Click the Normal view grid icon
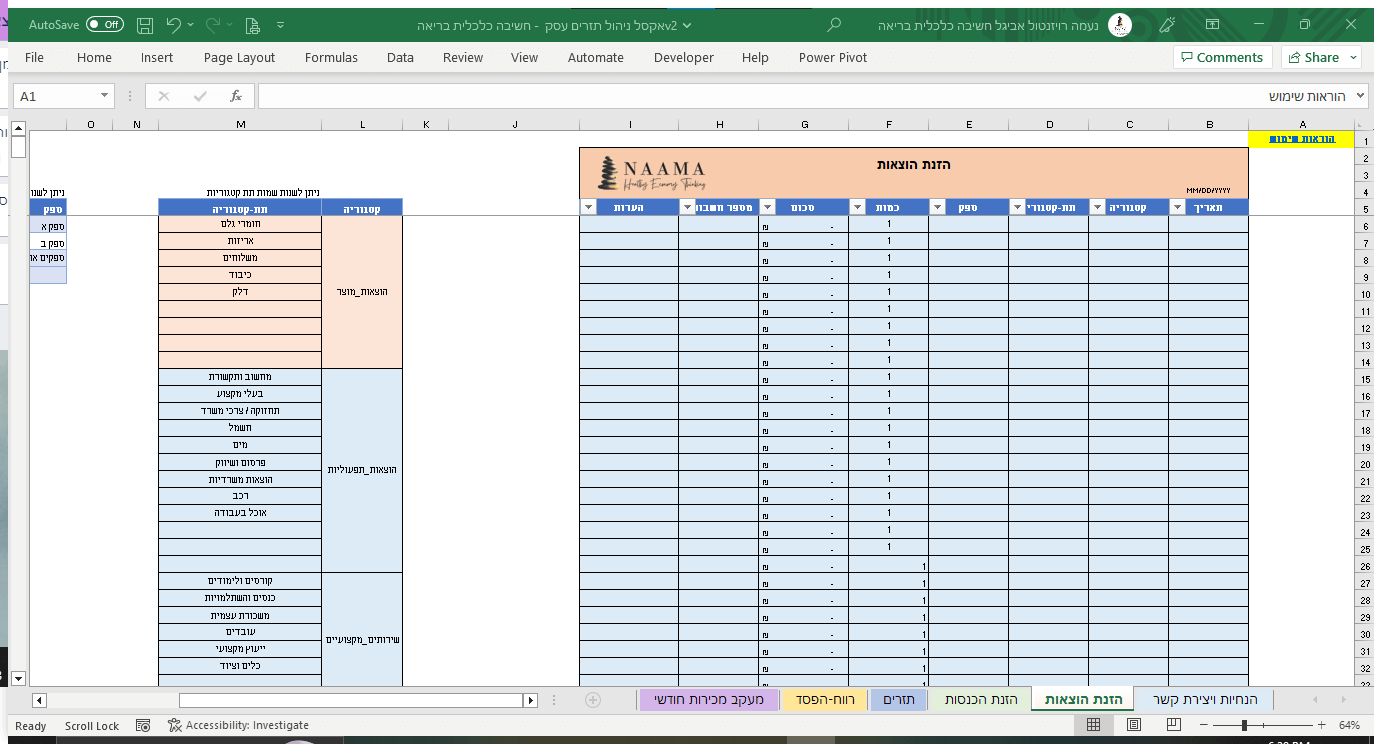Screen dimensions: 1374x744 point(1094,725)
